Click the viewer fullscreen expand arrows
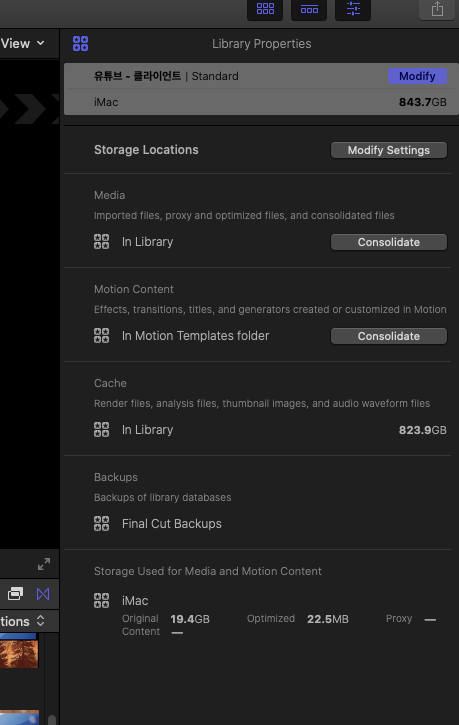 tap(44, 564)
